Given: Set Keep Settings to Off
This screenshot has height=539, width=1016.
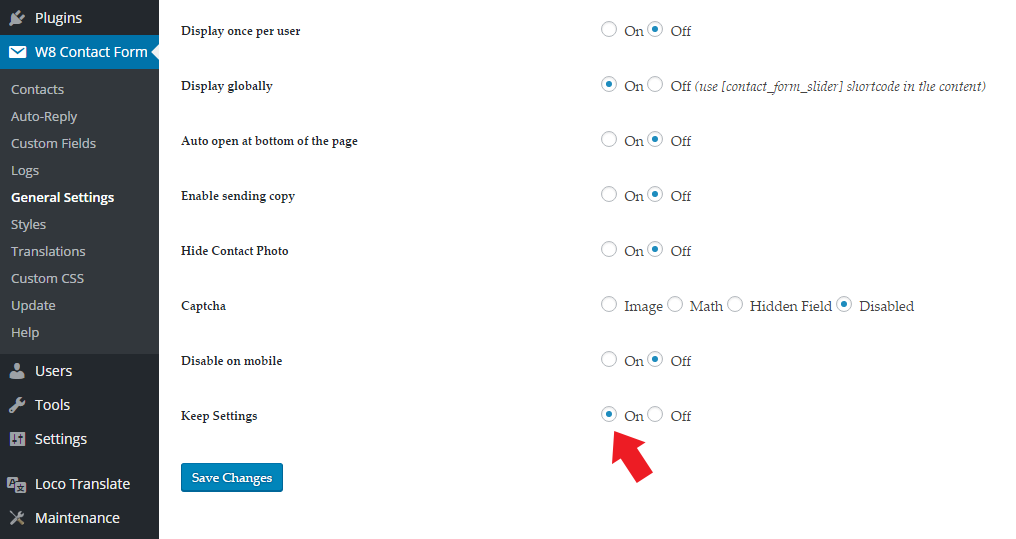Looking at the screenshot, I should click(x=655, y=415).
